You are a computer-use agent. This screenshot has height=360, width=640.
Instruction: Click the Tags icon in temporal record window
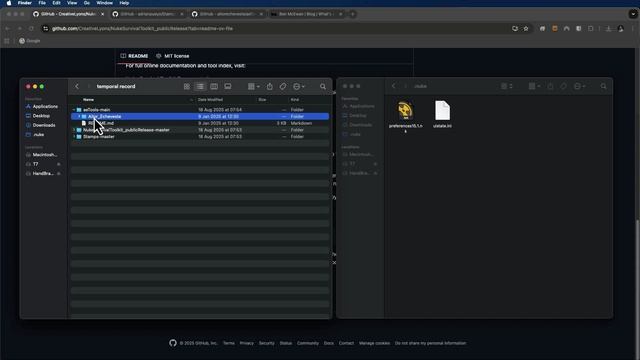tap(283, 87)
